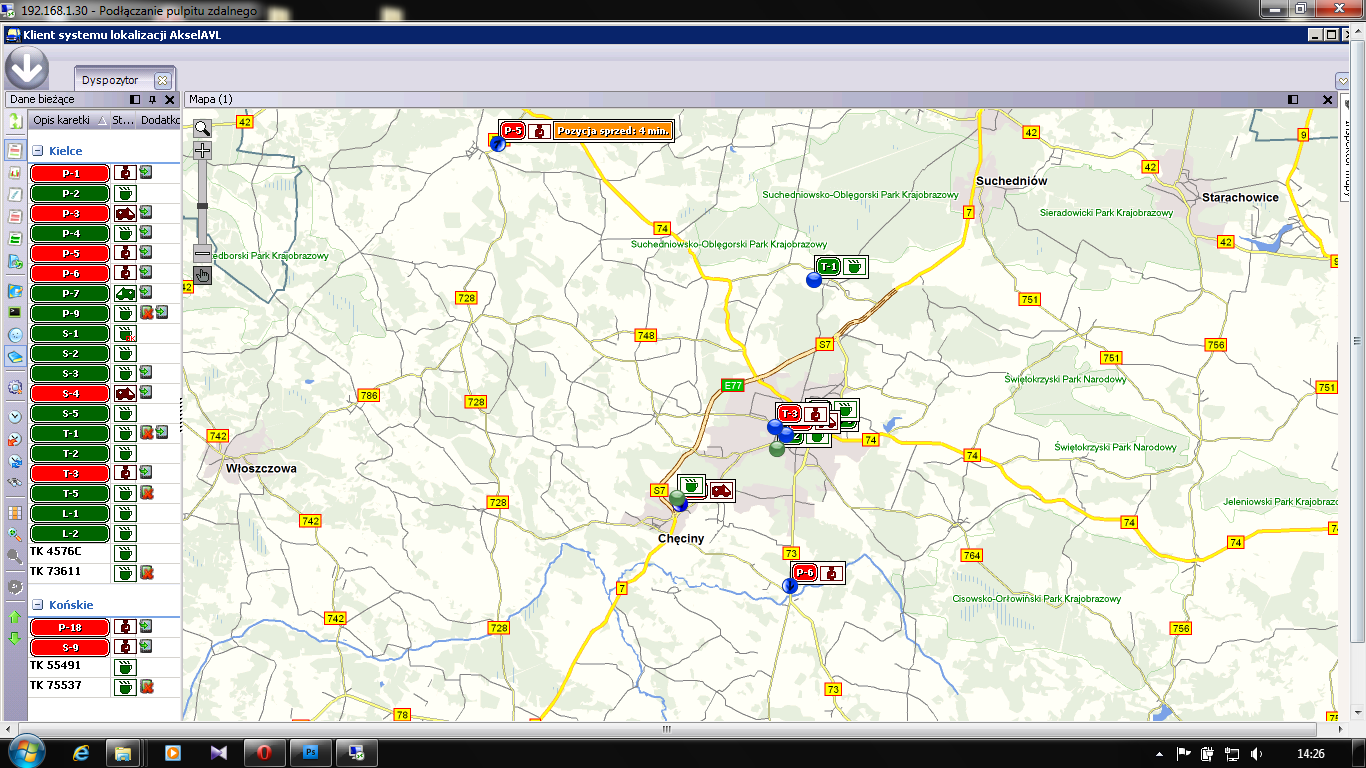Click the map's horizontal scrollbar at the bottom

pos(666,730)
